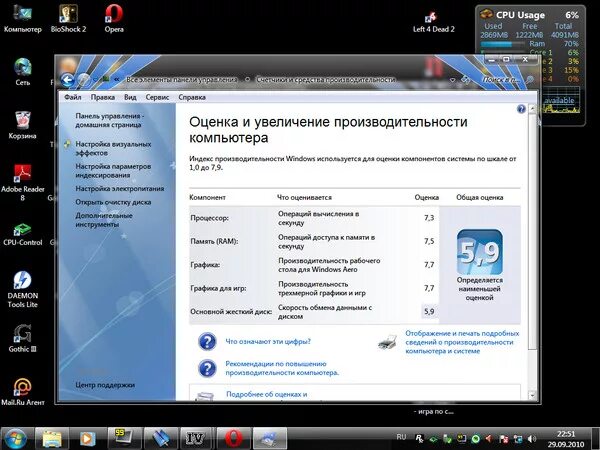
Task: Select the "Память (RAM):" row label
Action: 214,241
